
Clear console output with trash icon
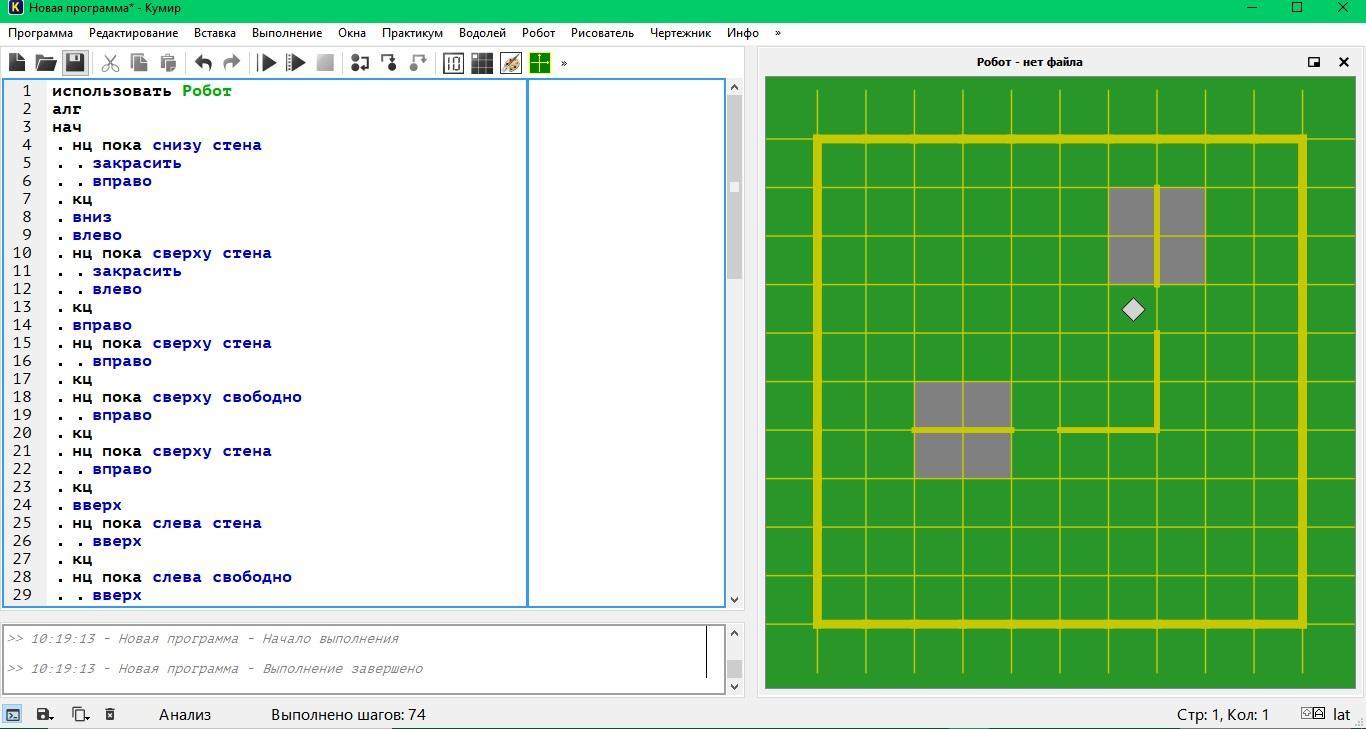tap(110, 714)
